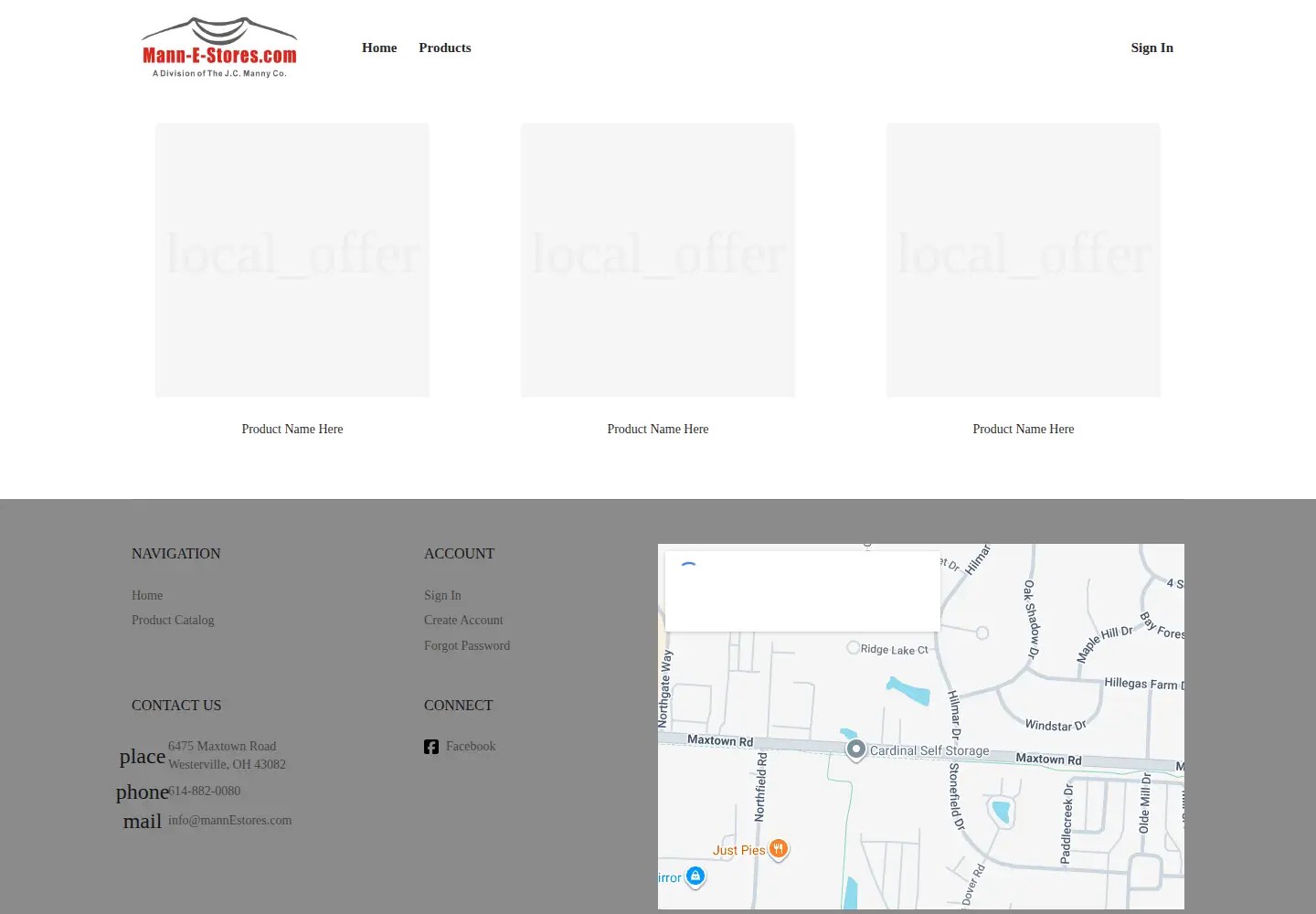
Task: Click the info@mannEstores.com email address
Action: coord(230,820)
